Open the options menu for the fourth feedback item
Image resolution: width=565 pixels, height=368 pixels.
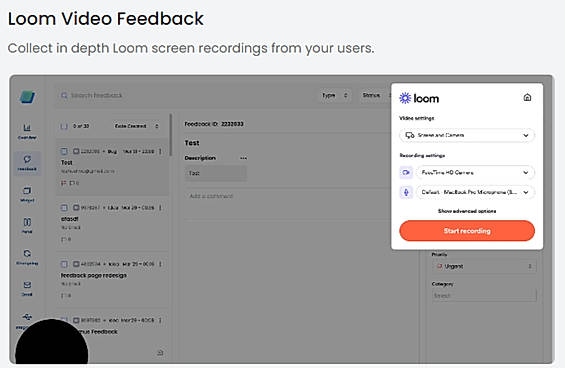click(160, 320)
